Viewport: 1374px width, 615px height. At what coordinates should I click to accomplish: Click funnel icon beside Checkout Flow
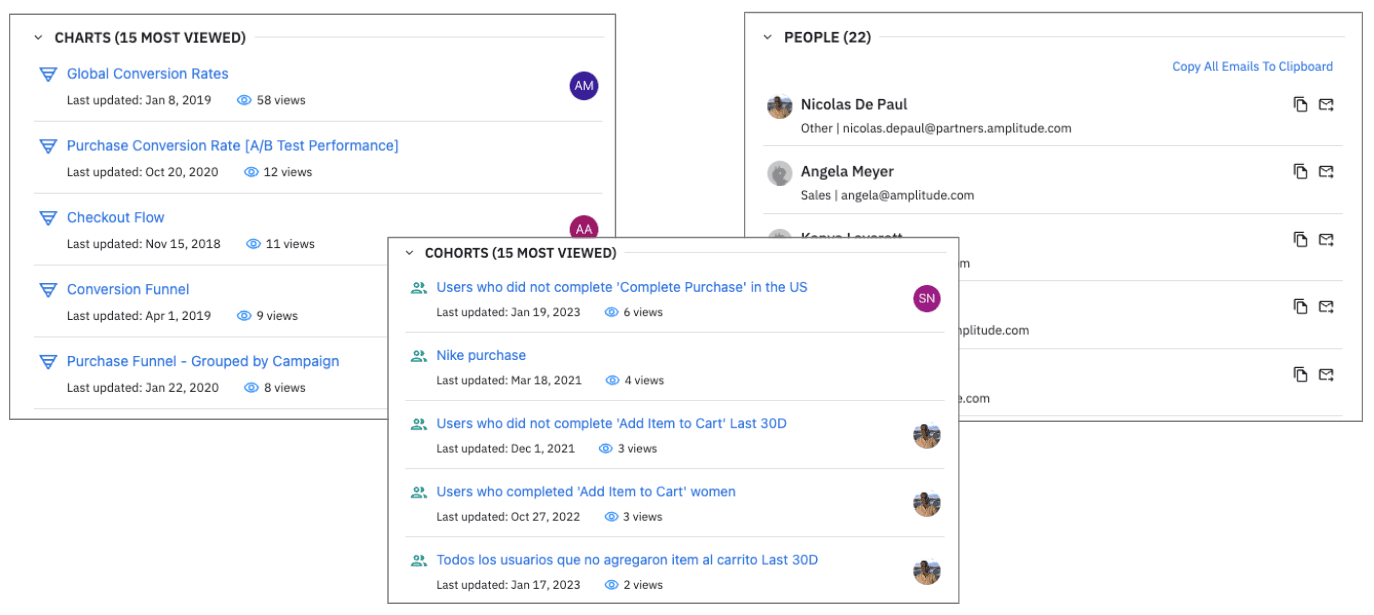[x=47, y=218]
